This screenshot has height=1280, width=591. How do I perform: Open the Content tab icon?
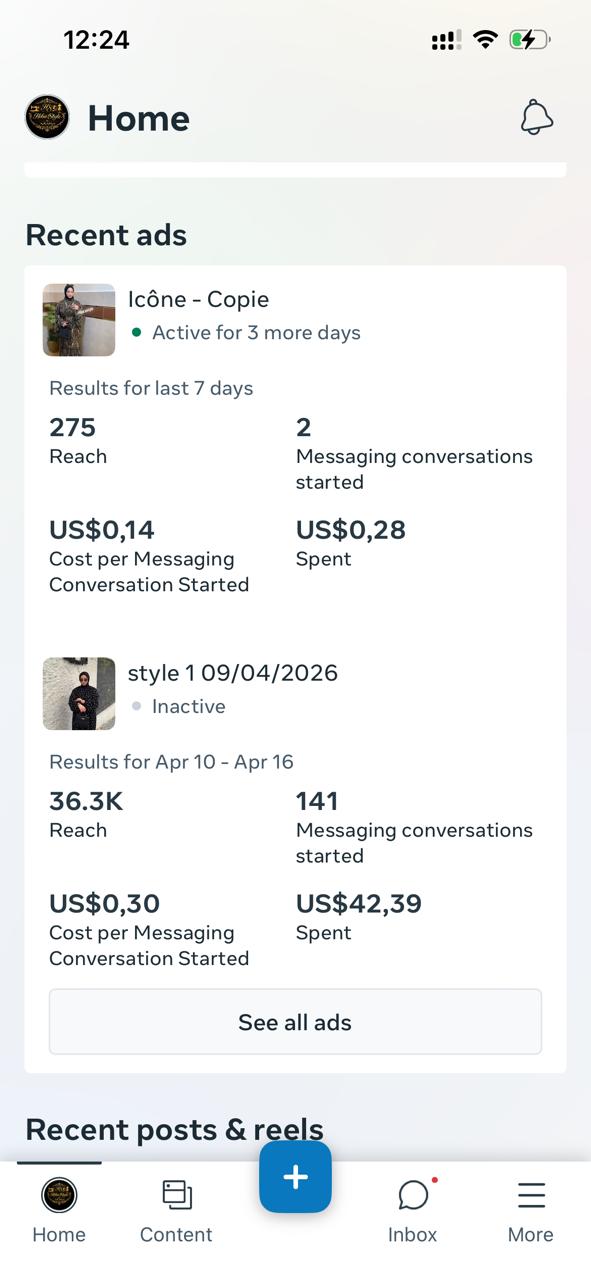click(177, 1194)
